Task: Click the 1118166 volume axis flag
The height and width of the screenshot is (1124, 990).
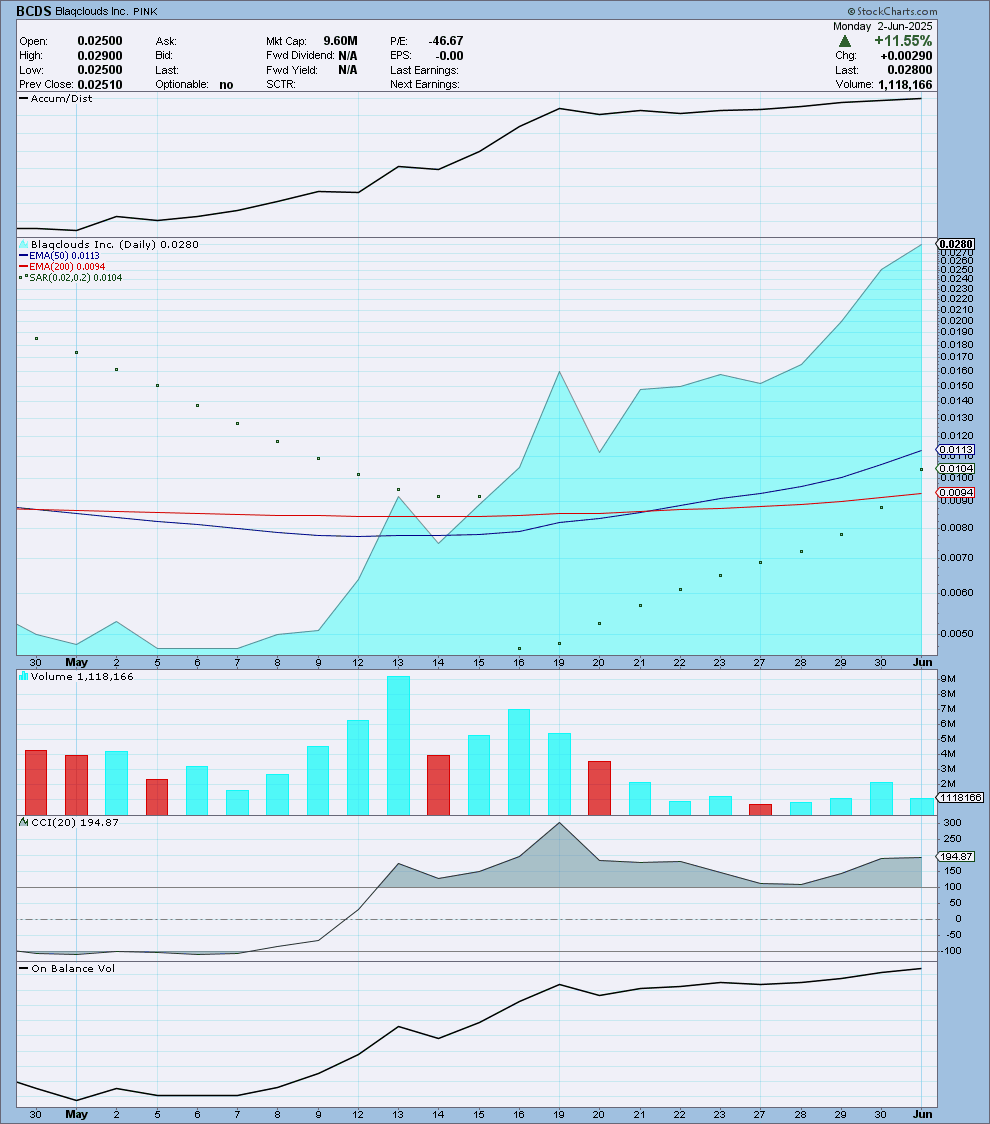Action: pos(960,798)
